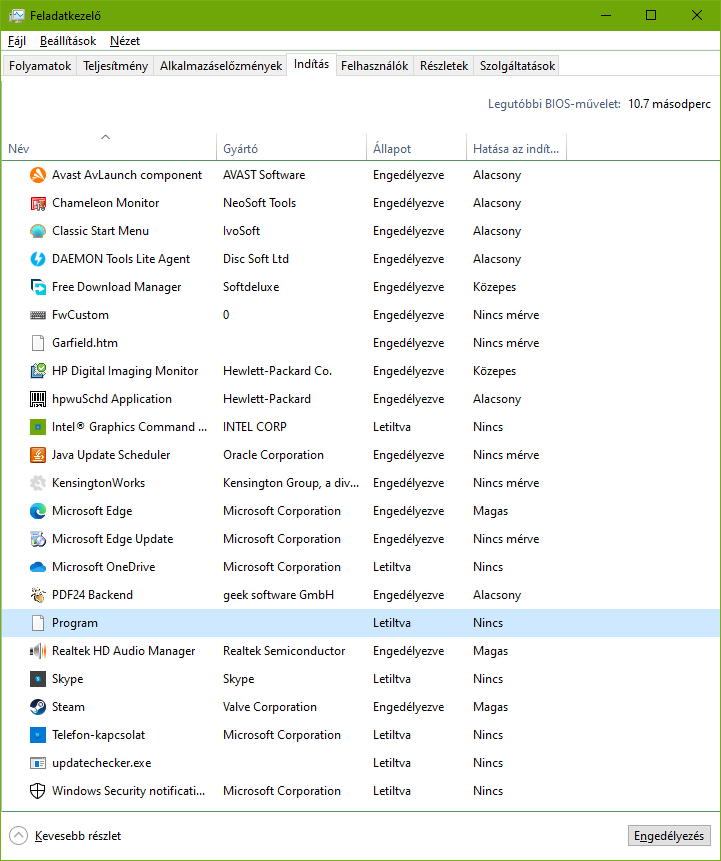Open the Nézet menu
This screenshot has width=721, height=861.
point(125,41)
